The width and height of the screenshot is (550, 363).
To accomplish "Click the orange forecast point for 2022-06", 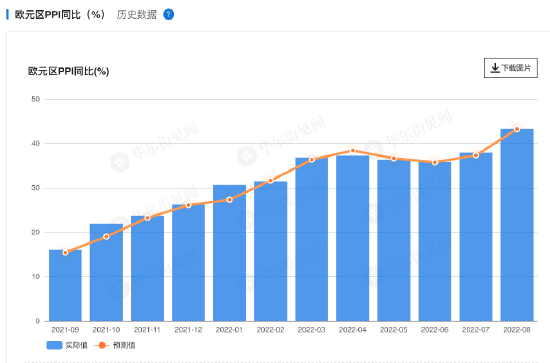I will (x=435, y=163).
